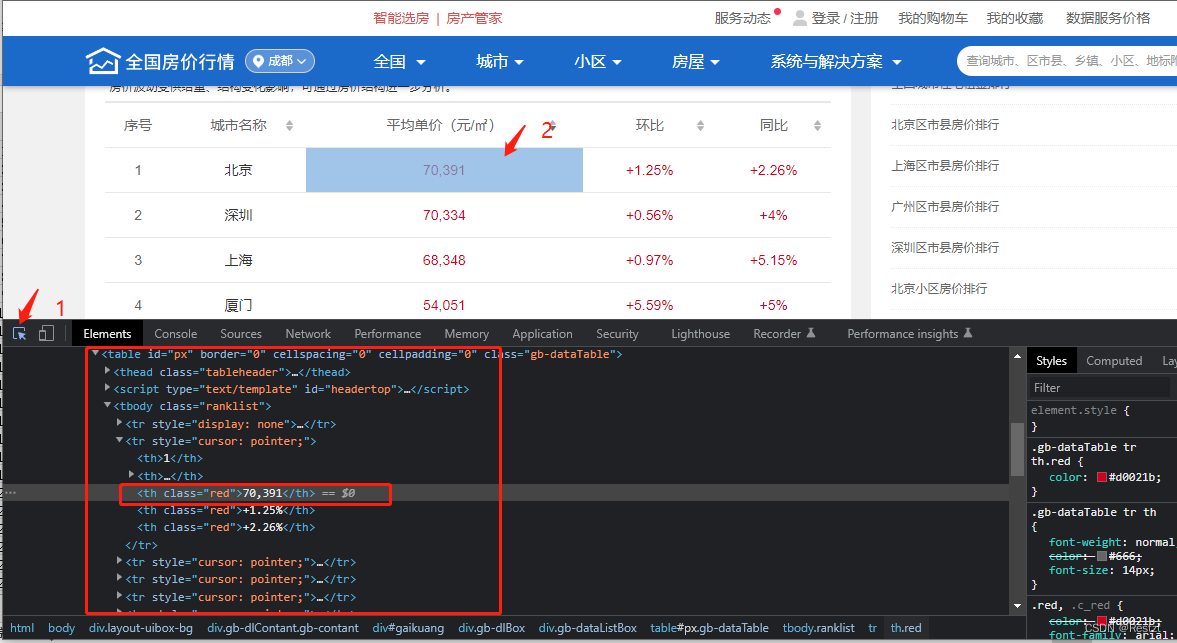
Task: Expand the thead tableheader node
Action: coord(107,371)
